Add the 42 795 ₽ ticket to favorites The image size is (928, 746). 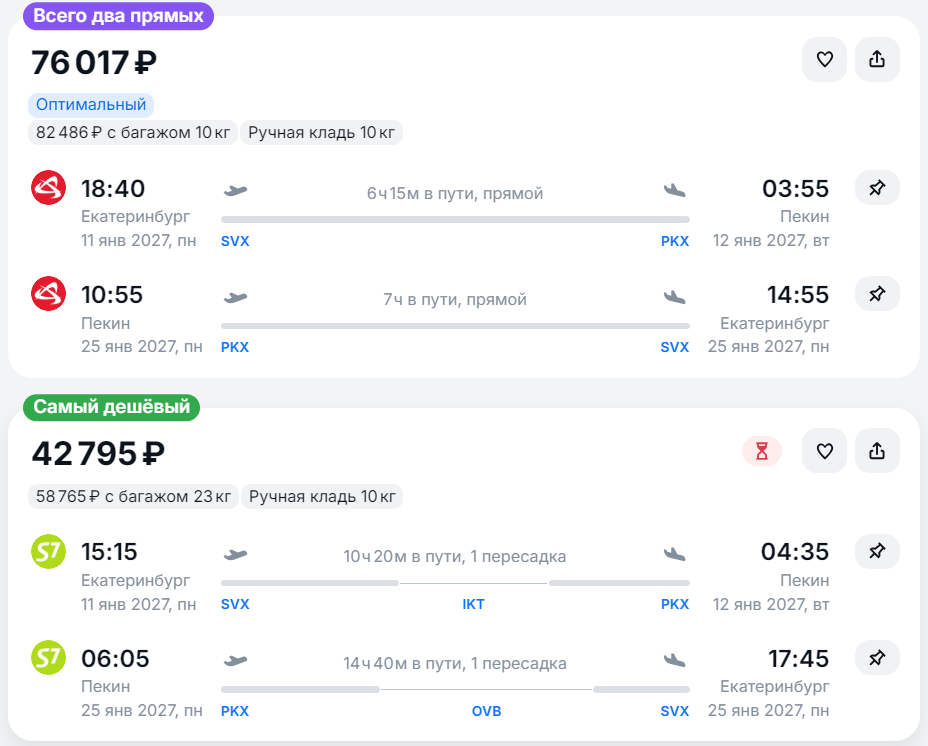(824, 451)
